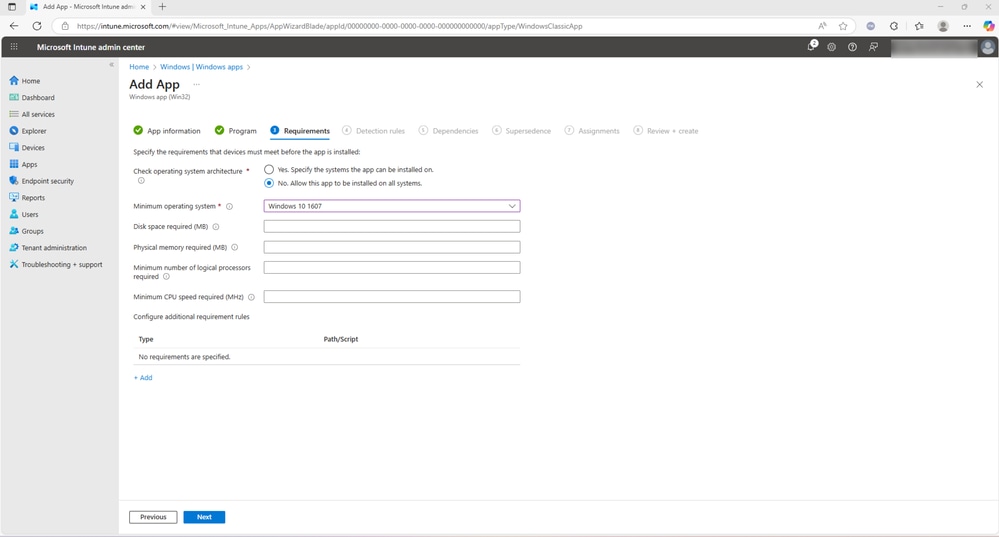Switch to Supersedence step
Viewport: 999px width, 537px height.
click(522, 131)
